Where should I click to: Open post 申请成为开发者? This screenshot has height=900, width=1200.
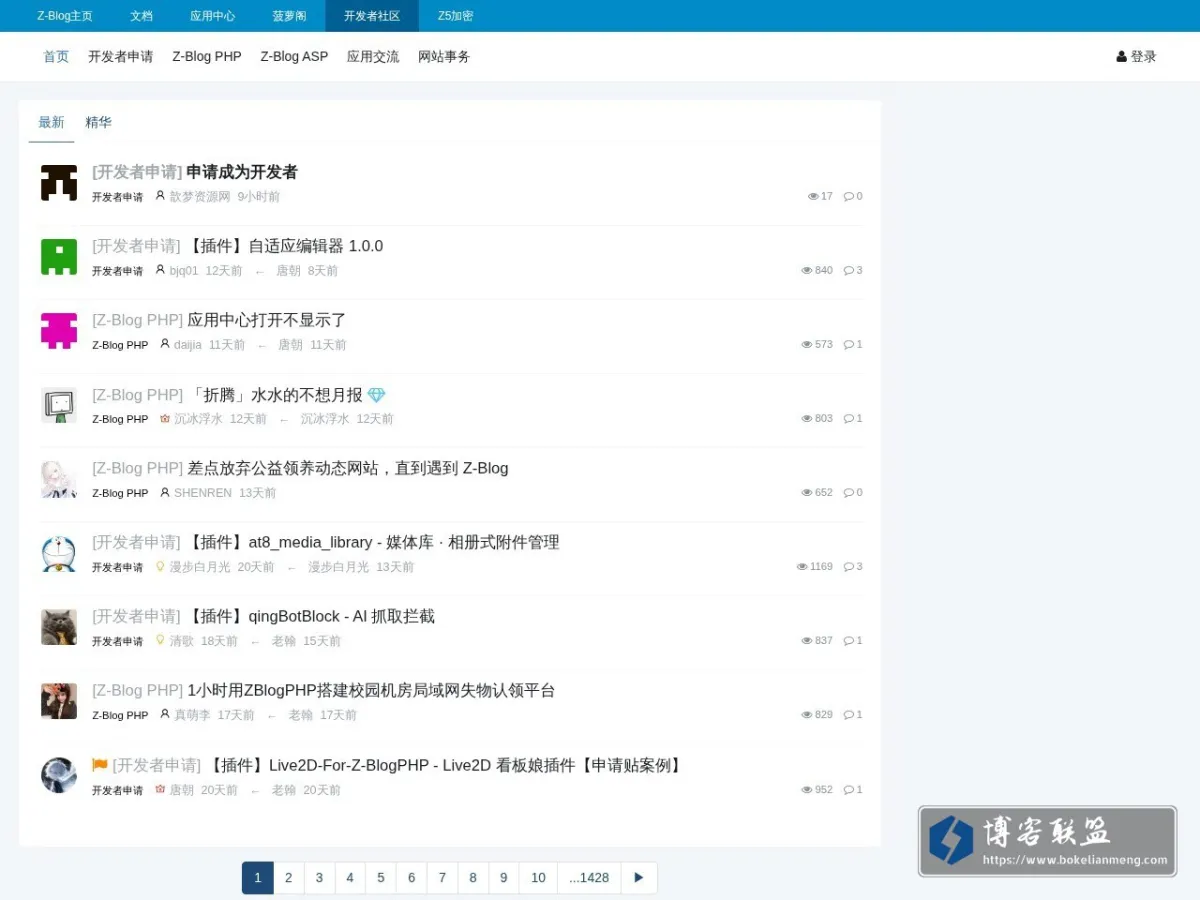point(242,172)
